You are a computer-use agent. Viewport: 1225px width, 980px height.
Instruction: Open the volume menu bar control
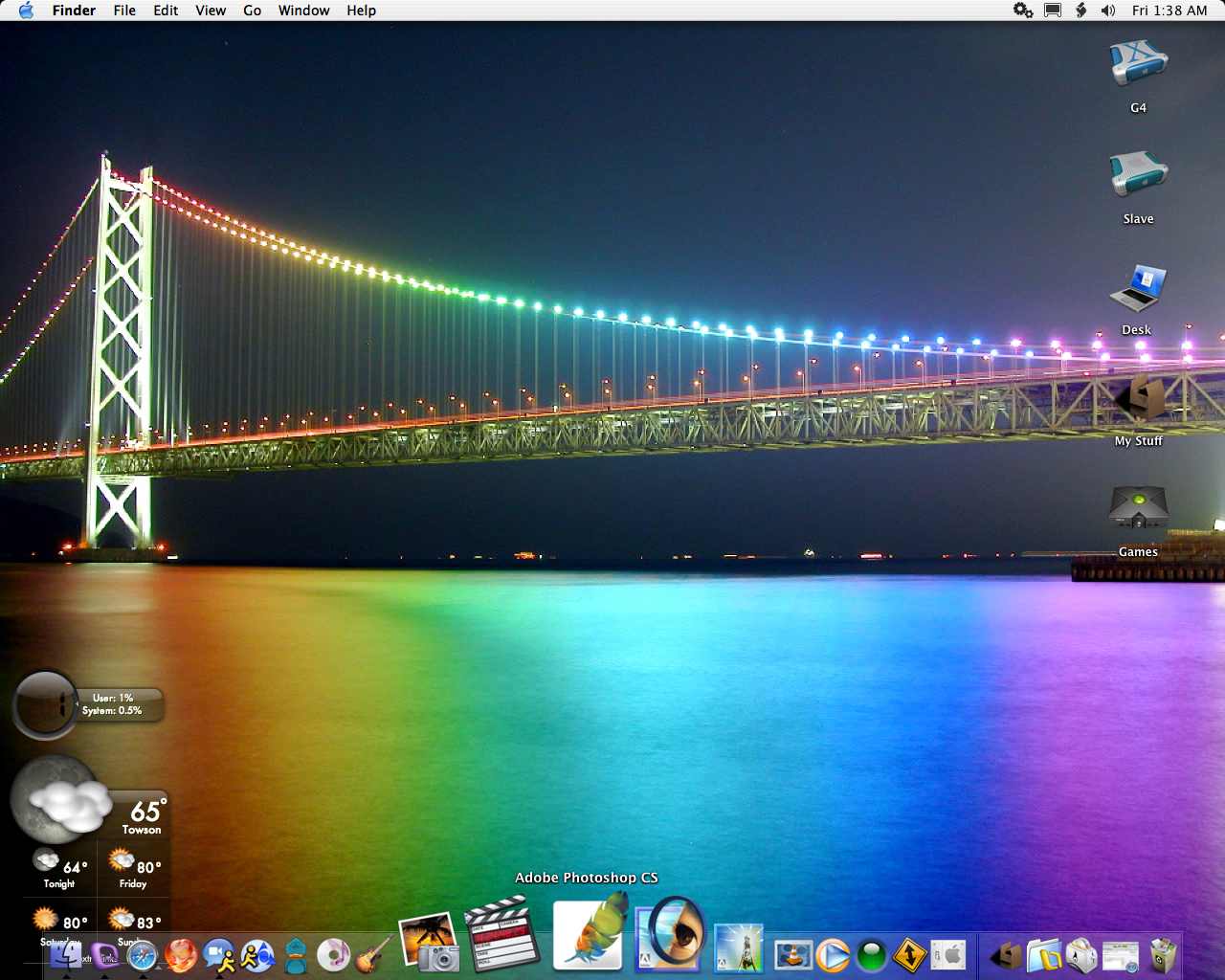click(1108, 11)
